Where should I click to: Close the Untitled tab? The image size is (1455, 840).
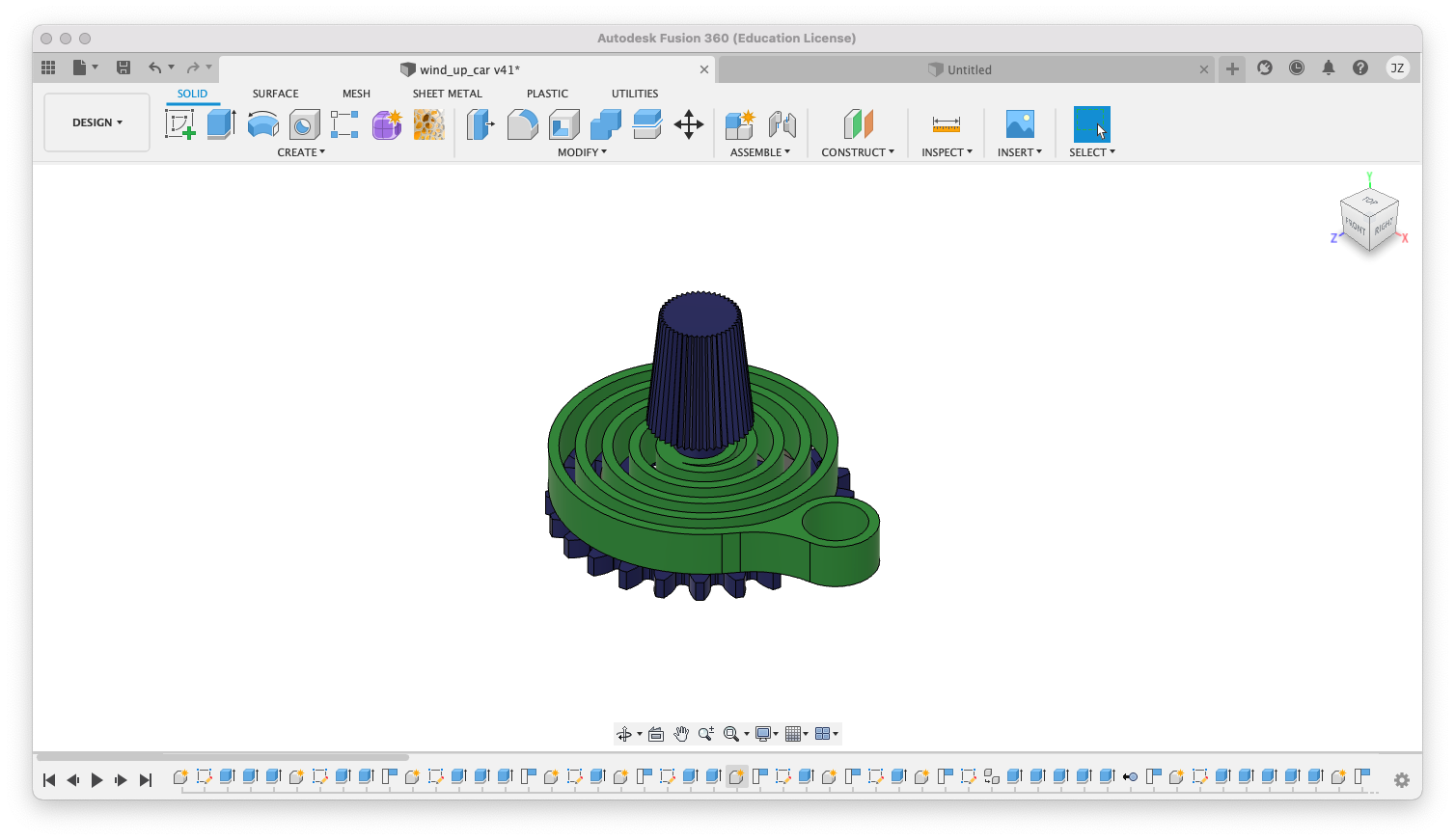point(1204,69)
